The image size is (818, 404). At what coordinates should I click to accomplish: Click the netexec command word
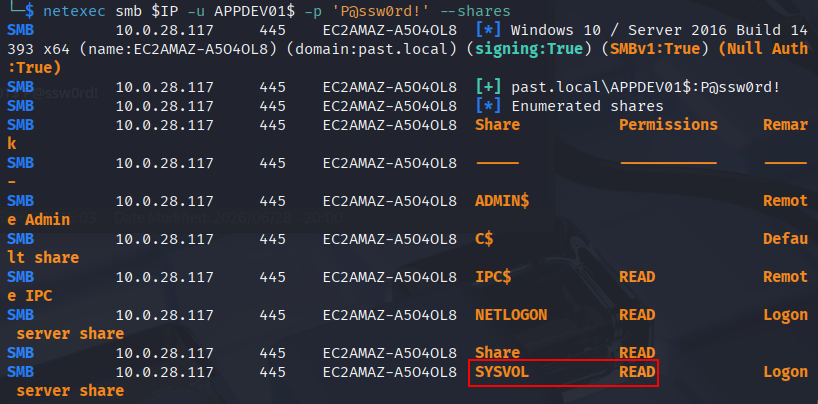pos(74,11)
